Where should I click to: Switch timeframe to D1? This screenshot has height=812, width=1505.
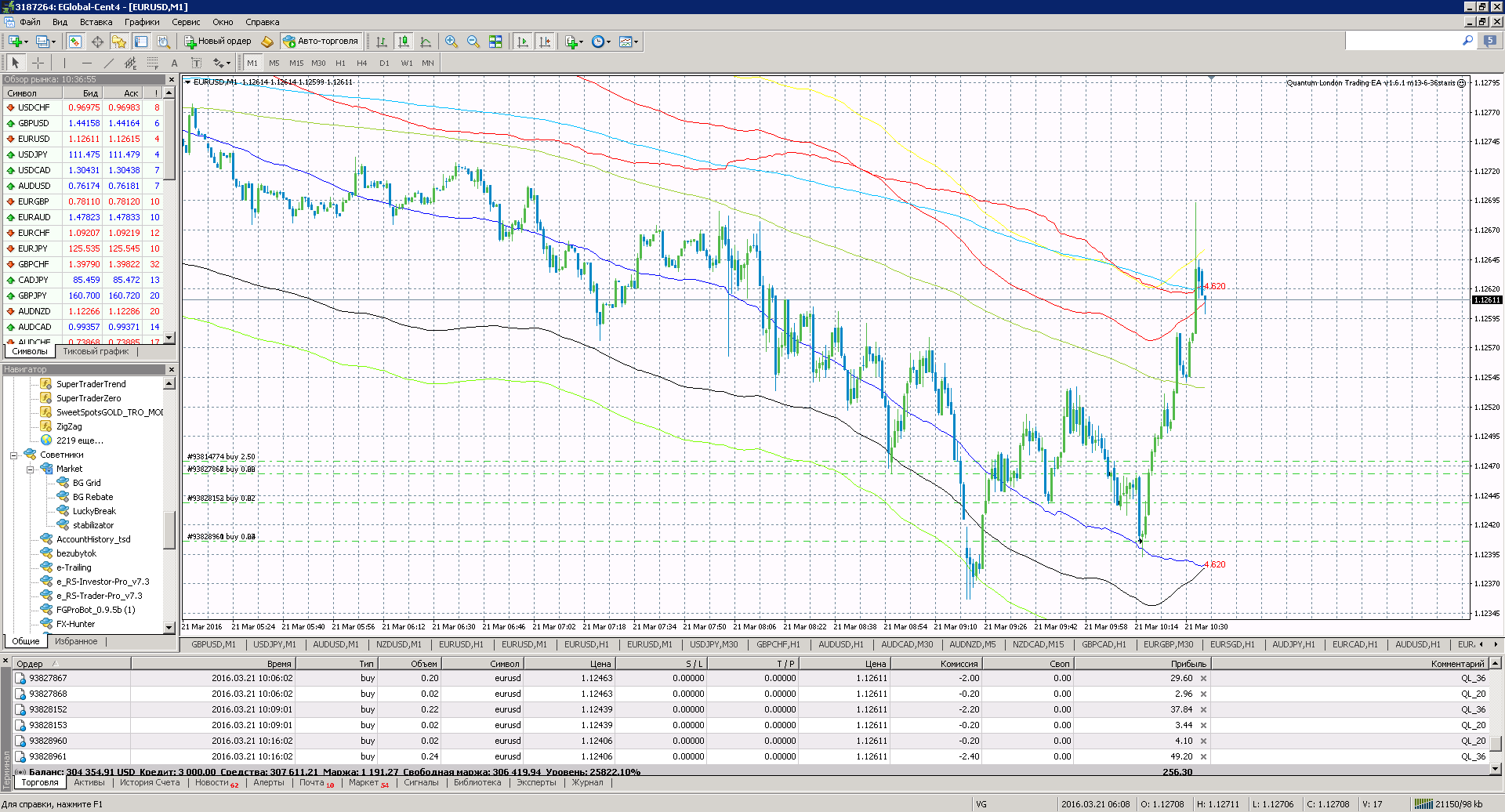[x=384, y=63]
